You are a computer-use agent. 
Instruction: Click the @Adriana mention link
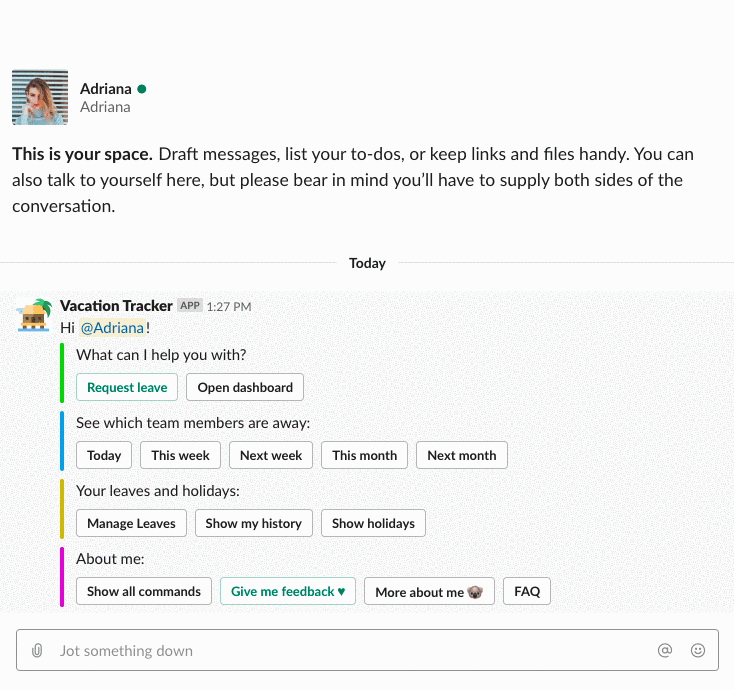[112, 328]
